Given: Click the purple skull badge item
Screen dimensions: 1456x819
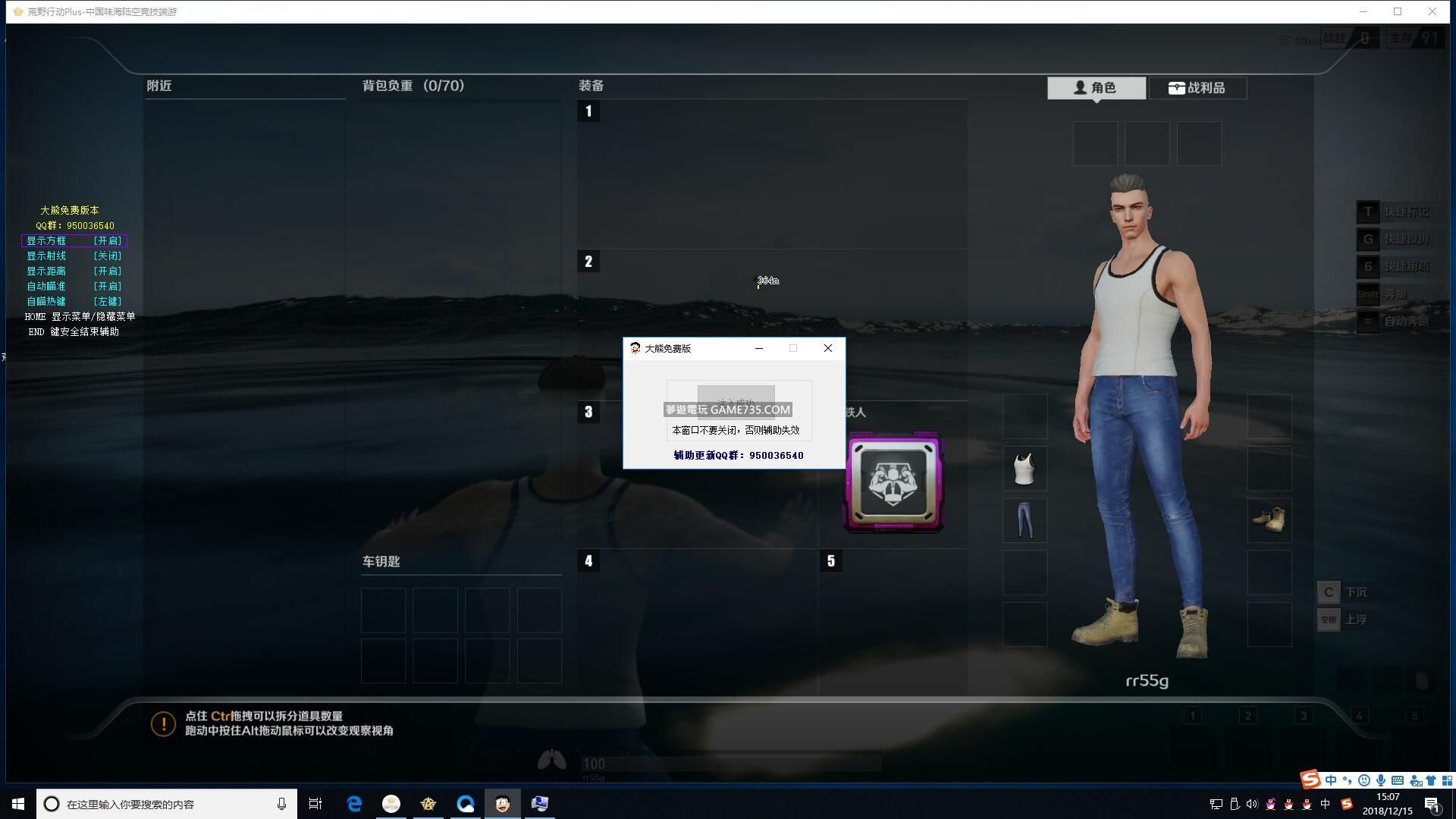Looking at the screenshot, I should coord(893,482).
